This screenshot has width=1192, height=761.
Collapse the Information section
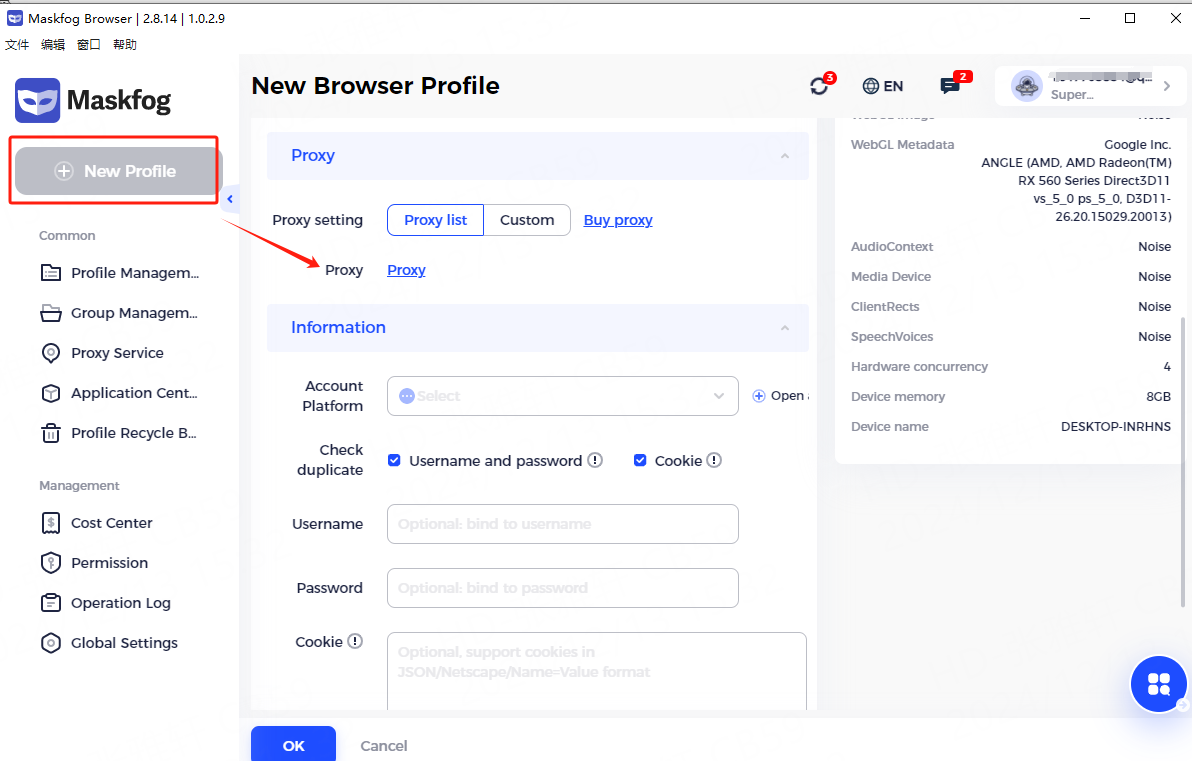coord(785,328)
